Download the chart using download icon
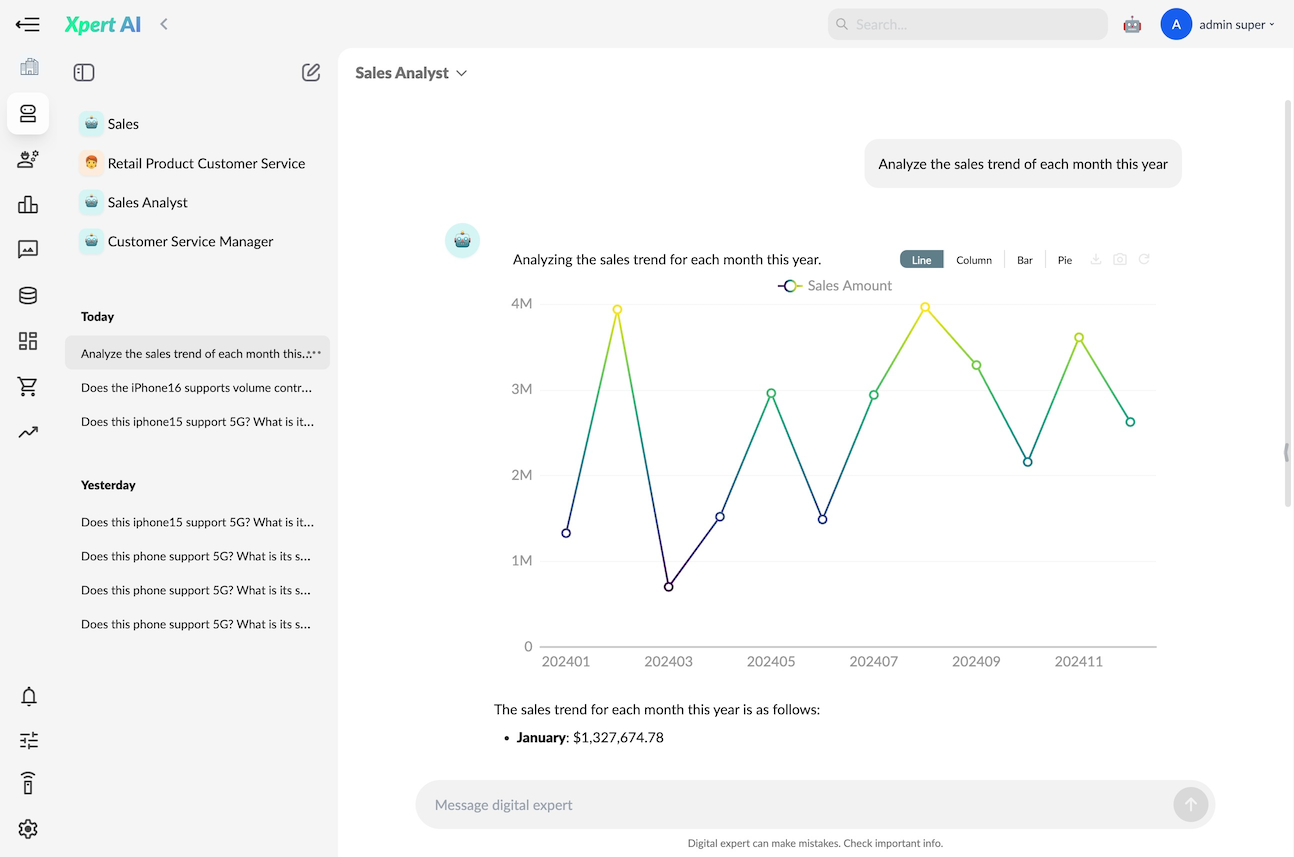The image size is (1294, 857). [x=1096, y=260]
